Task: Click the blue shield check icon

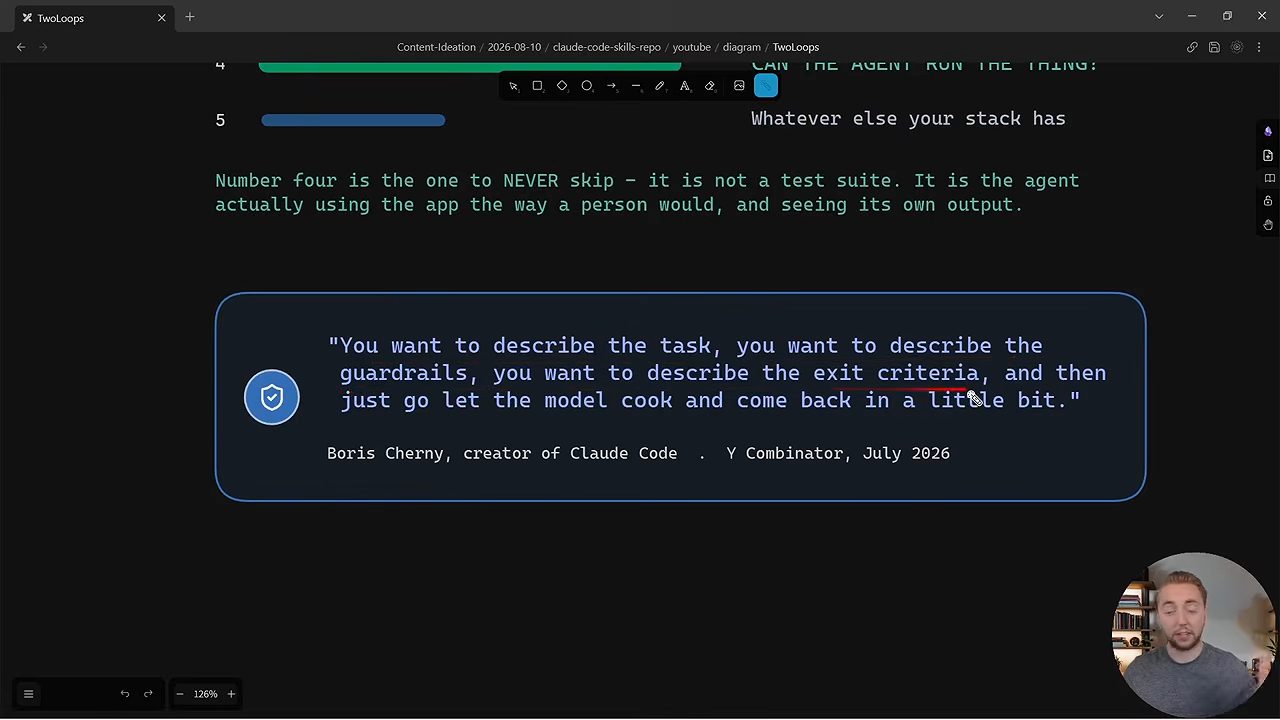Action: click(x=272, y=397)
